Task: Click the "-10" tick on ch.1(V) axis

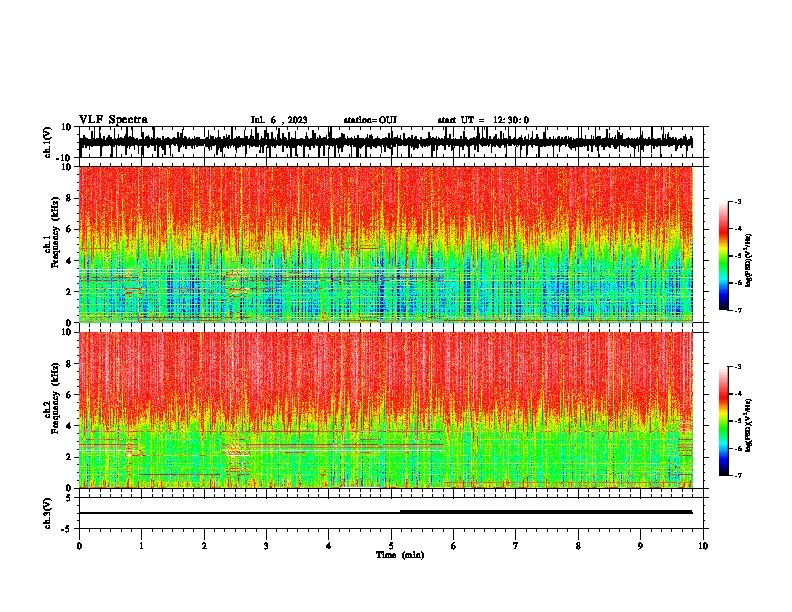Action: click(x=65, y=158)
